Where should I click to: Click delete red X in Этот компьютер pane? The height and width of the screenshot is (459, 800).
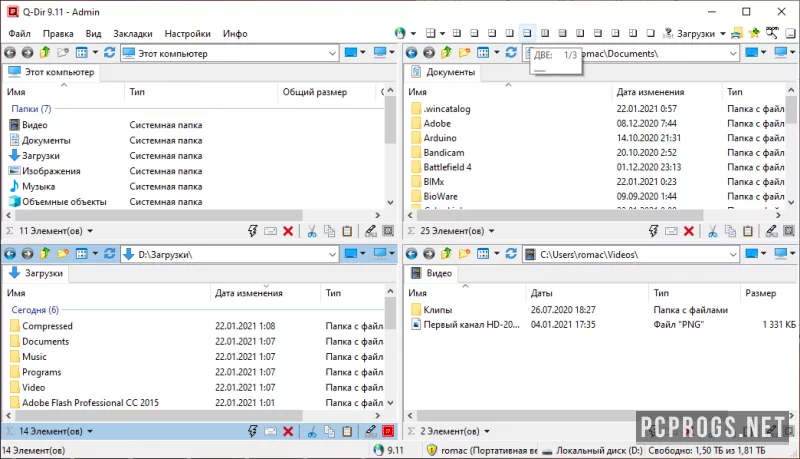[288, 231]
